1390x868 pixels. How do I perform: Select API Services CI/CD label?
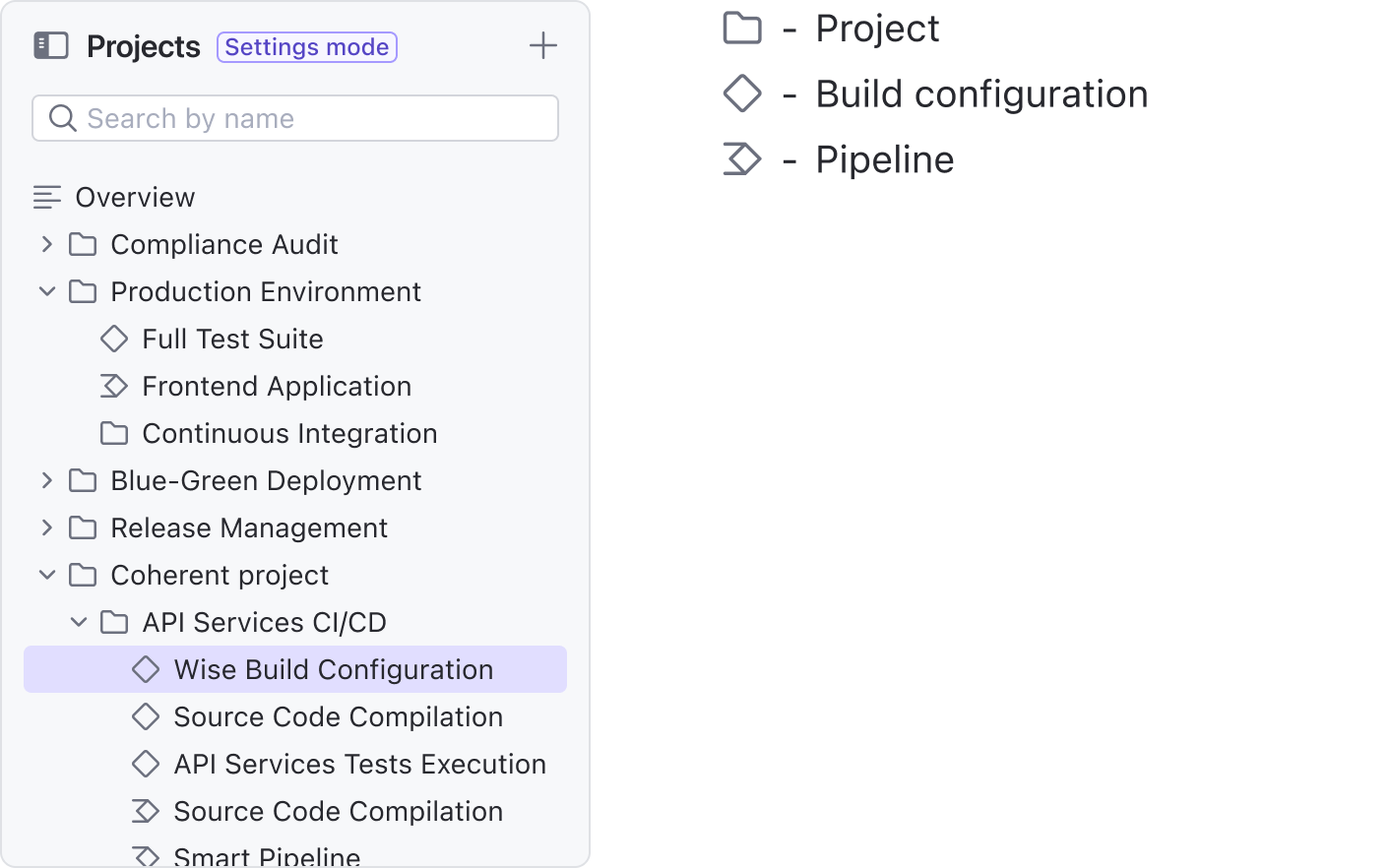click(264, 622)
